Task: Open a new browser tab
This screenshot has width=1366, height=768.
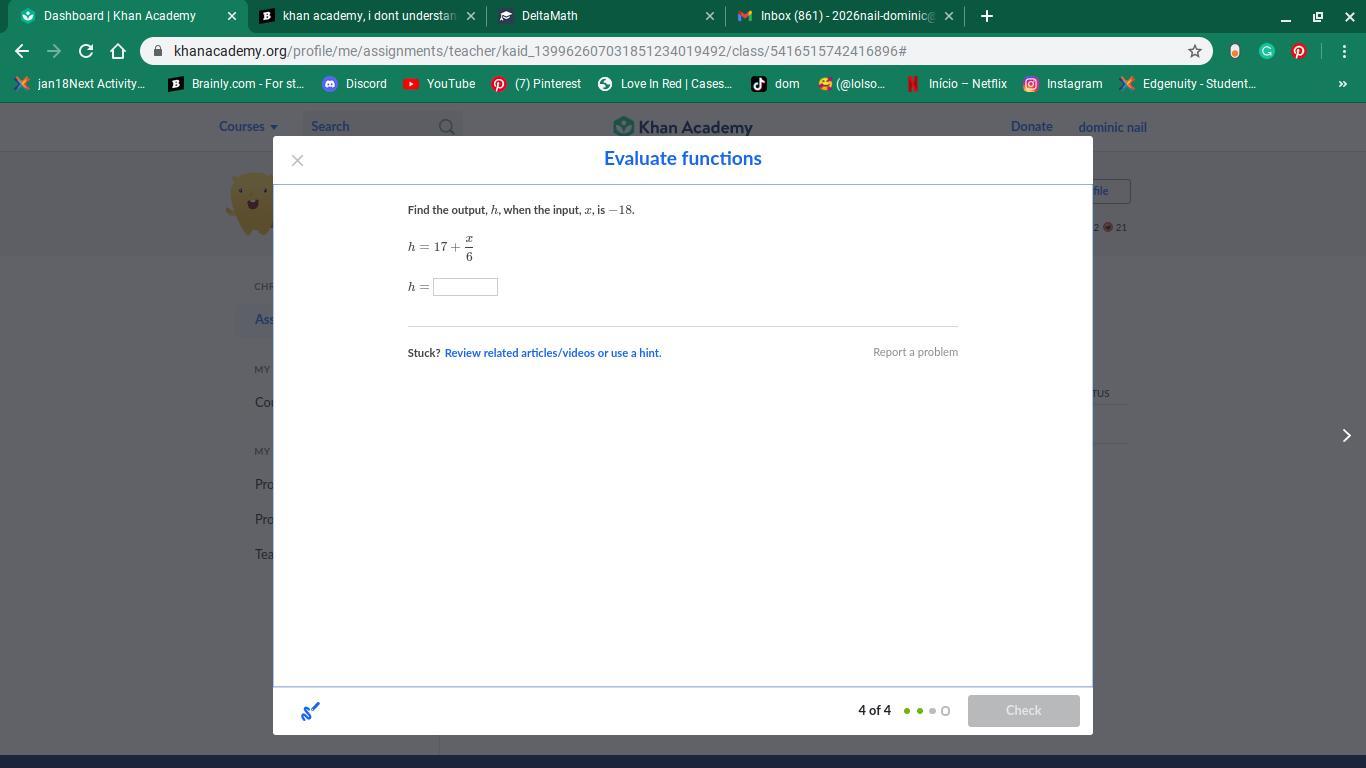Action: (x=987, y=16)
